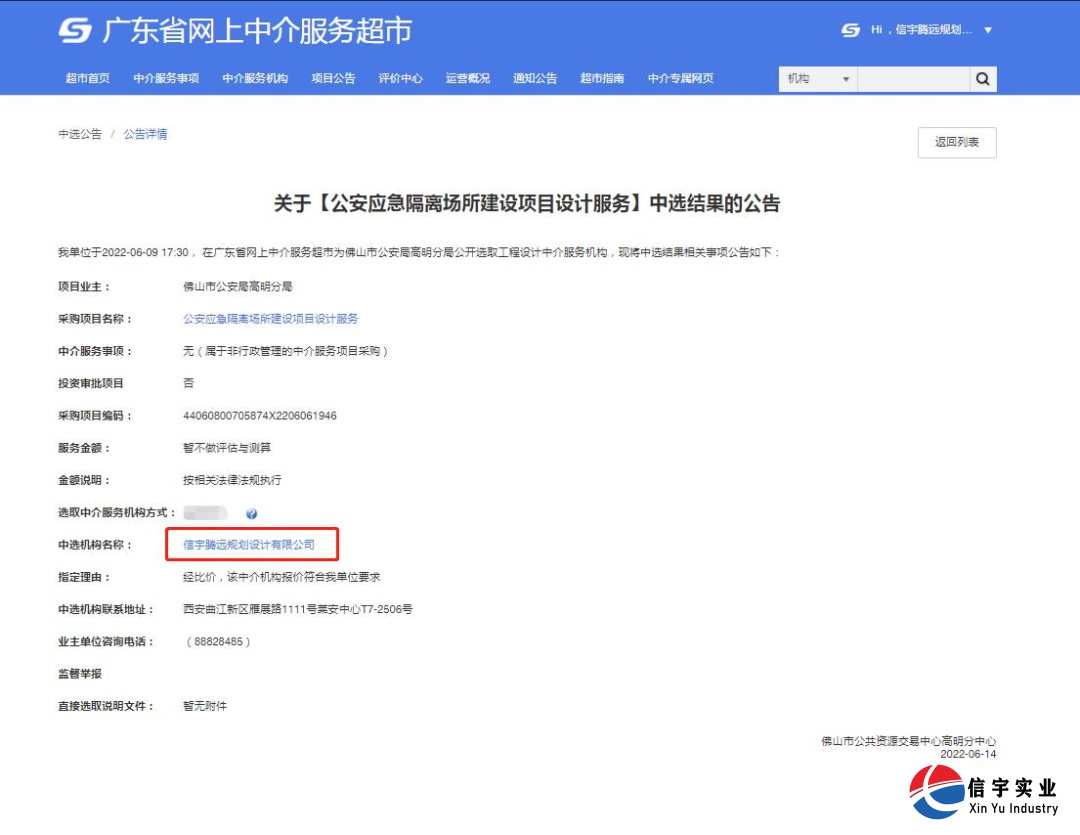Expand the 信宇腾远规划 account dropdown
The width and height of the screenshot is (1080, 835).
[935, 29]
